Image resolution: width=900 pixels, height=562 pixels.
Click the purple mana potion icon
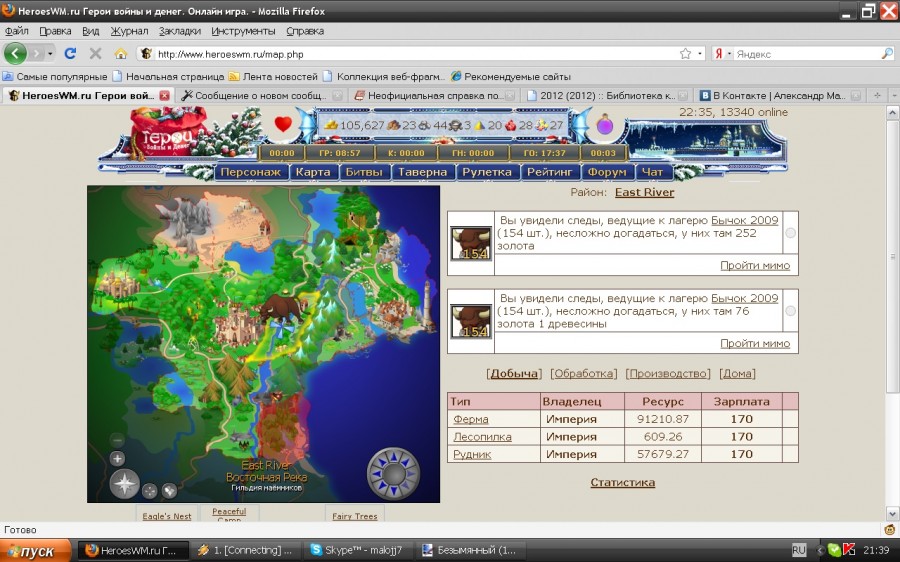click(x=605, y=126)
